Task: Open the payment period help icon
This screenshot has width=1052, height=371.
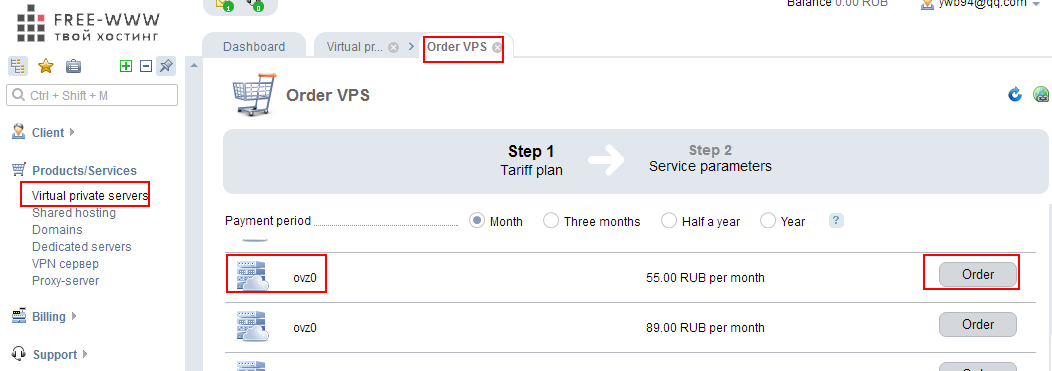Action: (836, 221)
